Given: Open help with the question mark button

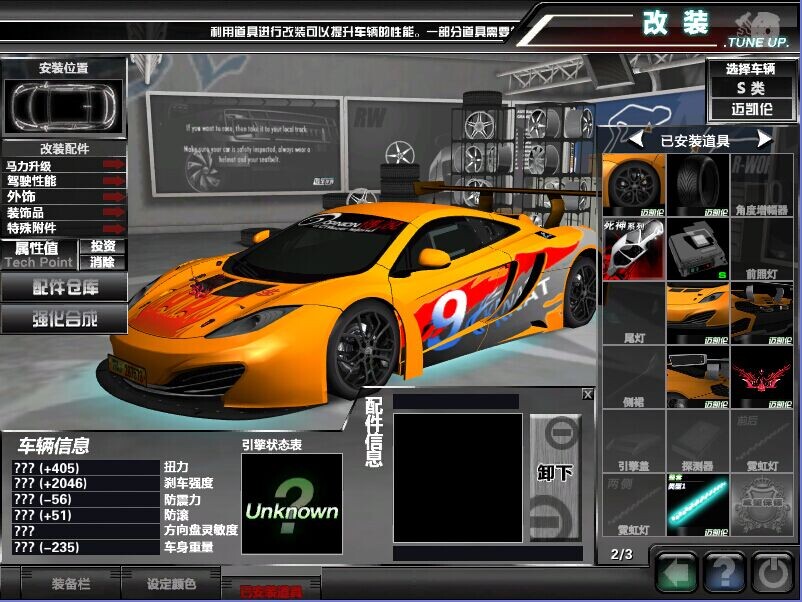Looking at the screenshot, I should pyautogui.click(x=724, y=573).
